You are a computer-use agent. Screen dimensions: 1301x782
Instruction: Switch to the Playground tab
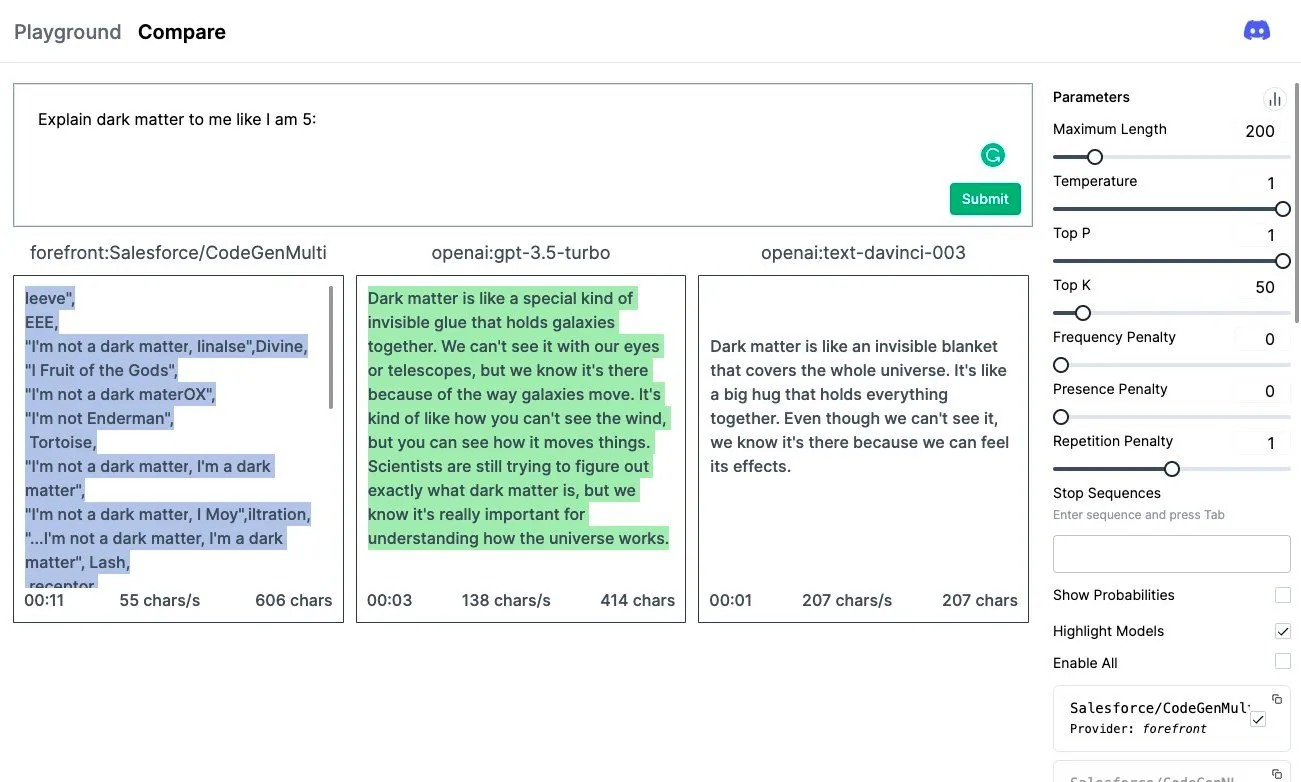[67, 32]
